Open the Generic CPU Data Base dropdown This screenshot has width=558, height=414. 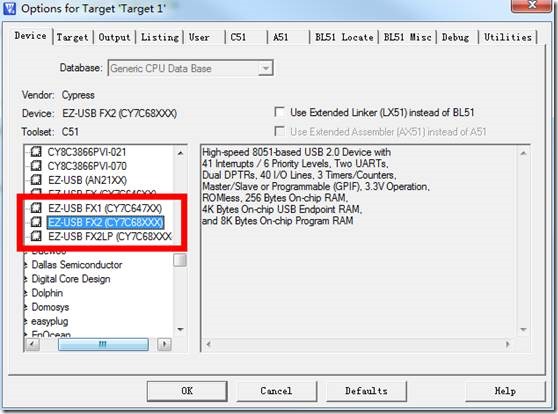[x=265, y=68]
